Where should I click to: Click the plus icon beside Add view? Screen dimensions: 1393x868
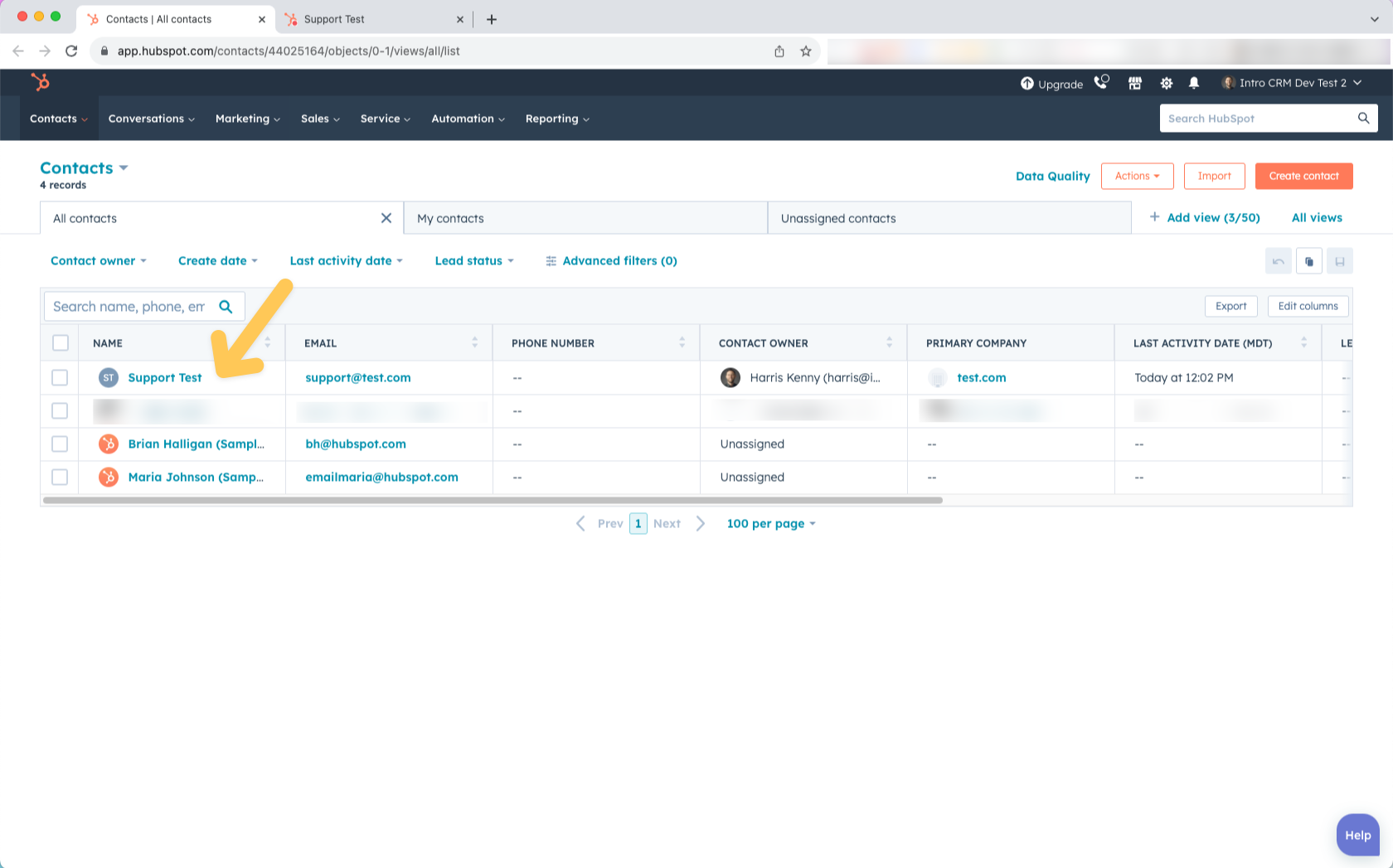1154,217
